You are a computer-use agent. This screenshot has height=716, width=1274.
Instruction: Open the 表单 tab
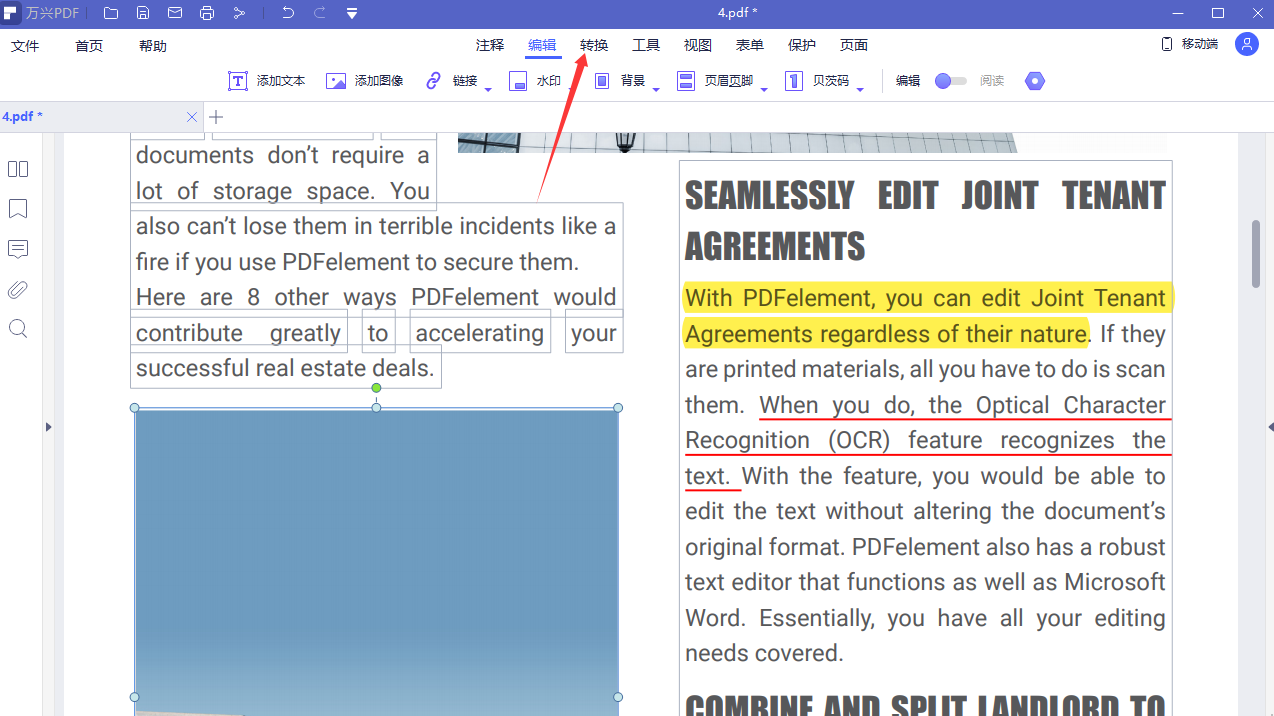(x=750, y=45)
